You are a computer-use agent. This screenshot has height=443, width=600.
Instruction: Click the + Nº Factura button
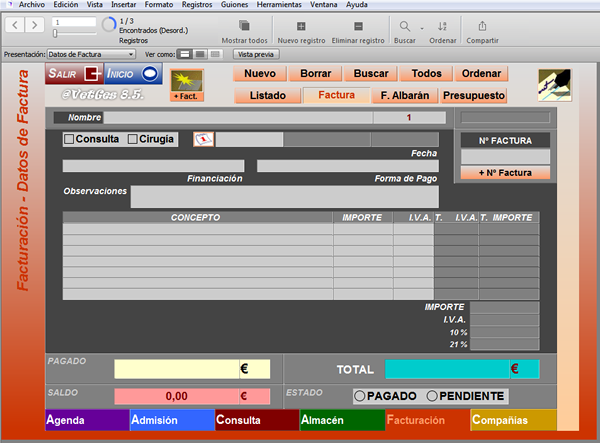pos(505,173)
